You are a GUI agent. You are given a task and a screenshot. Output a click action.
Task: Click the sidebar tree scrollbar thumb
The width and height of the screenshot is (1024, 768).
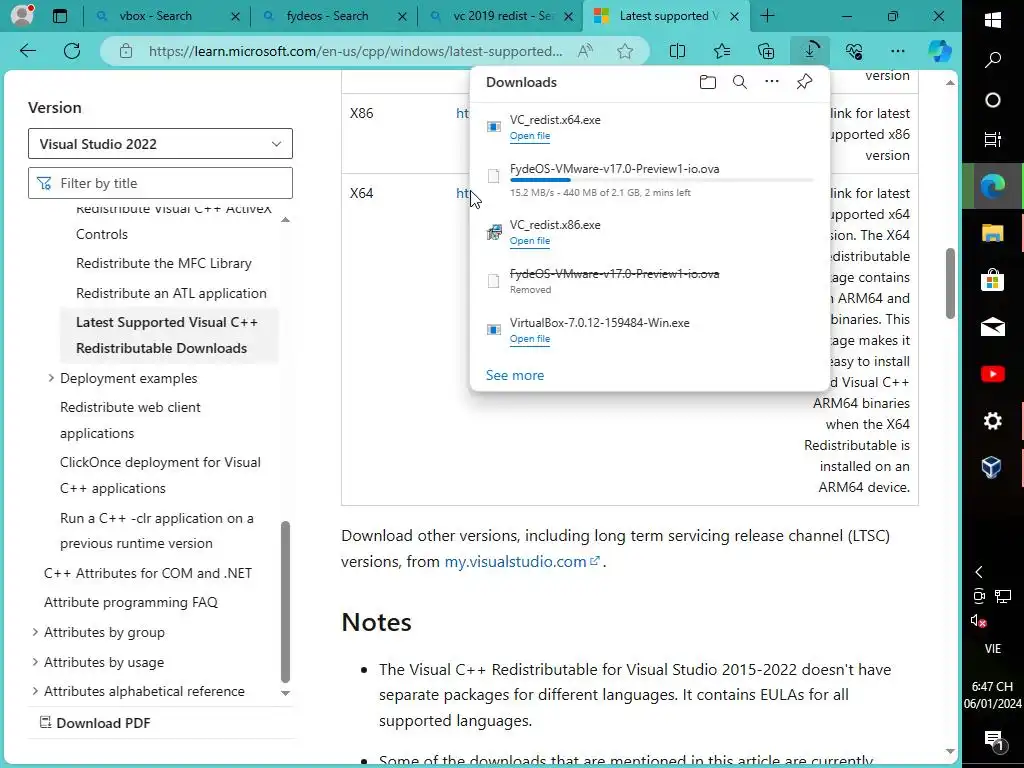(x=285, y=601)
